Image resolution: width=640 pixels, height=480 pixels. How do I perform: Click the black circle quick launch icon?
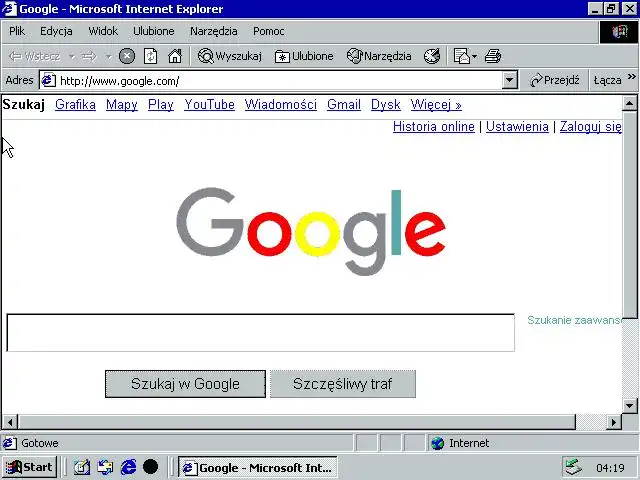pyautogui.click(x=150, y=467)
